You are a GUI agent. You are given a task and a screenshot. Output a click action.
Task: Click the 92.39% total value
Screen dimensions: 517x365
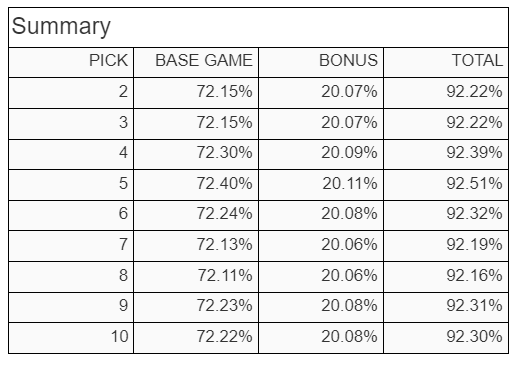tap(474, 152)
